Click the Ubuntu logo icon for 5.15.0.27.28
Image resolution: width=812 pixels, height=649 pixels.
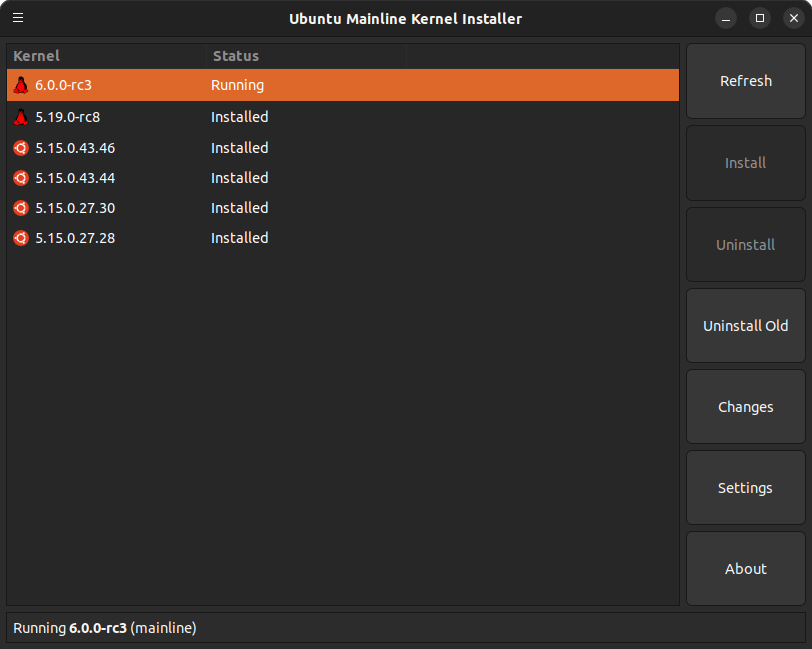click(21, 238)
